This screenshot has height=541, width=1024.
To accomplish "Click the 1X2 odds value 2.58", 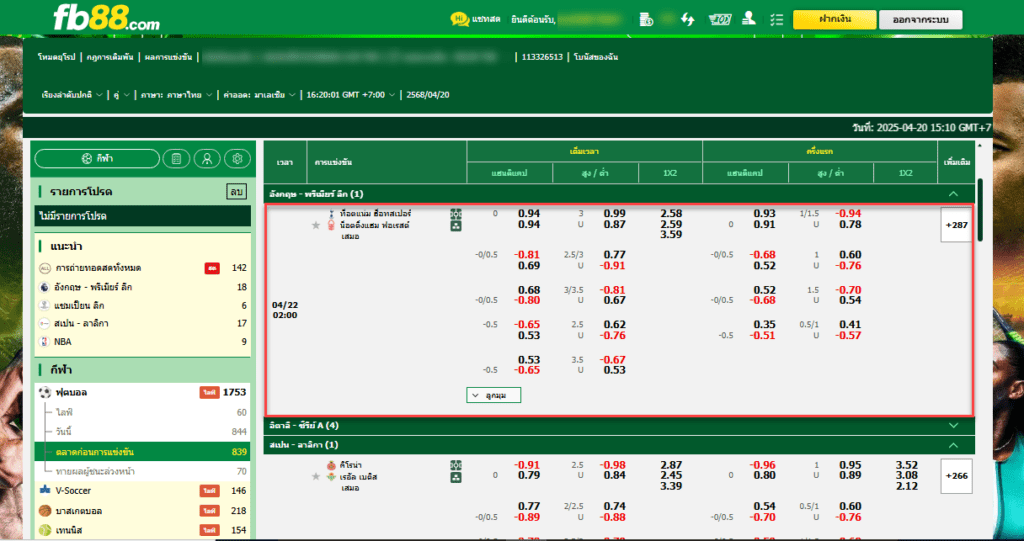I will [671, 214].
